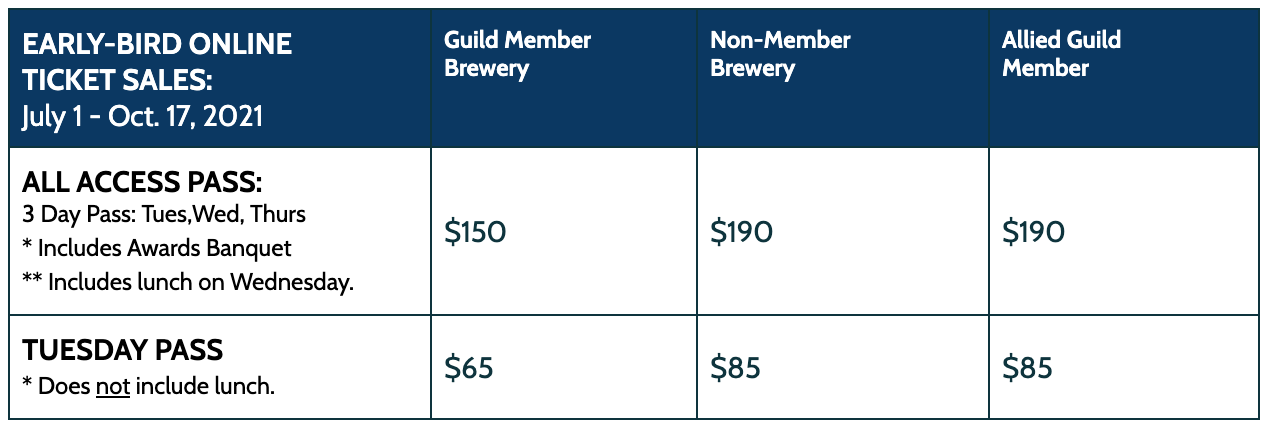Click the Guild Member Brewery column header
This screenshot has width=1268, height=428.
pos(517,54)
